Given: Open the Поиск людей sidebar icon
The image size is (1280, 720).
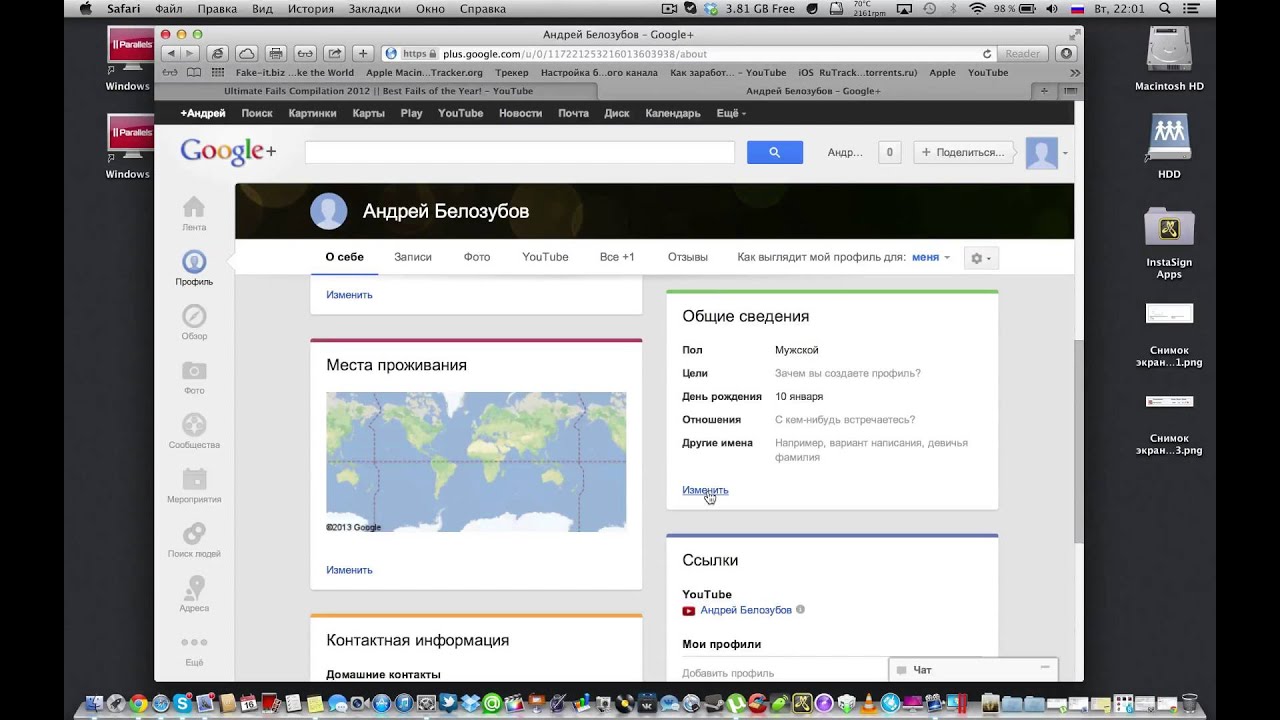Looking at the screenshot, I should (194, 533).
